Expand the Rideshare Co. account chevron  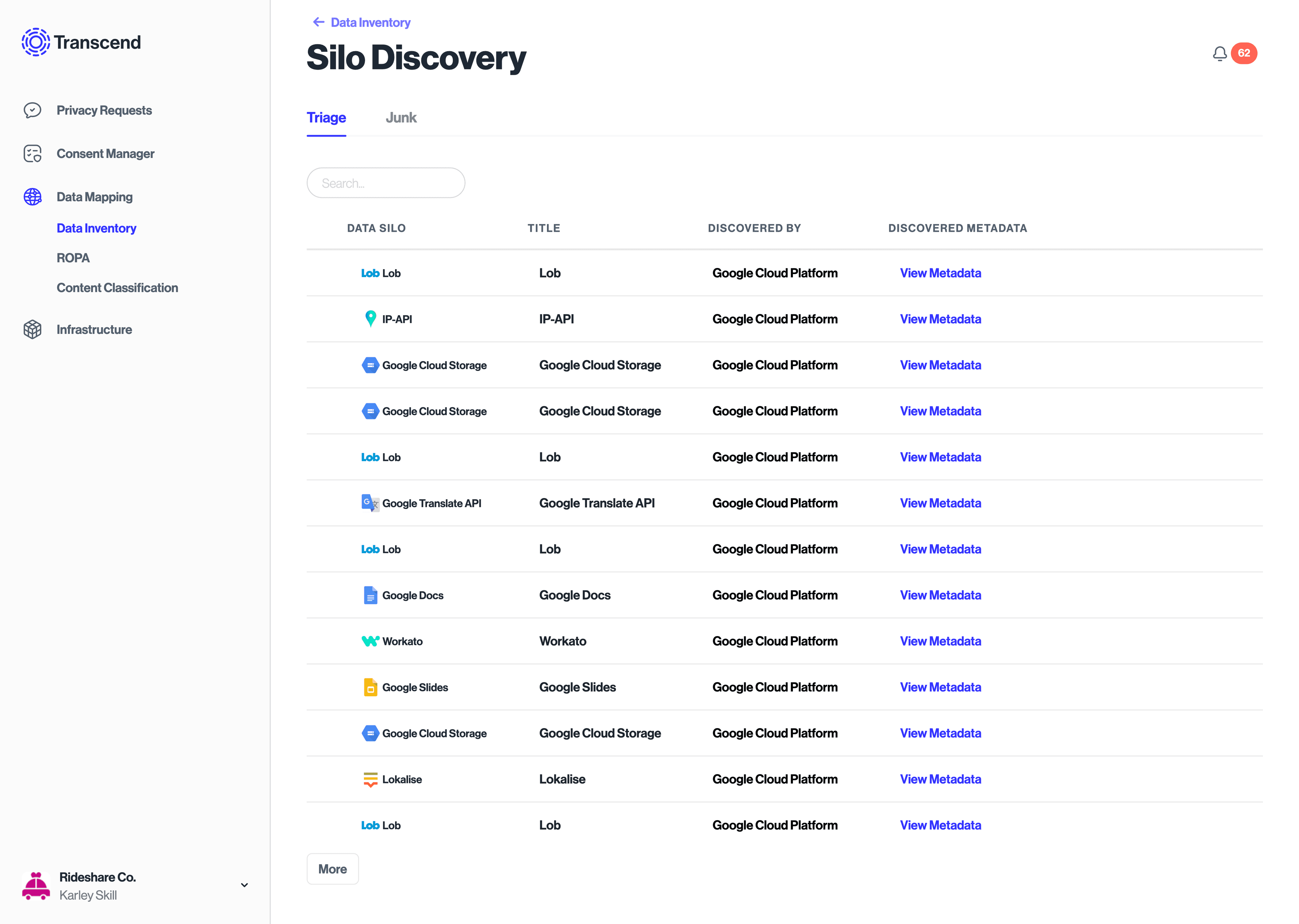click(x=244, y=885)
